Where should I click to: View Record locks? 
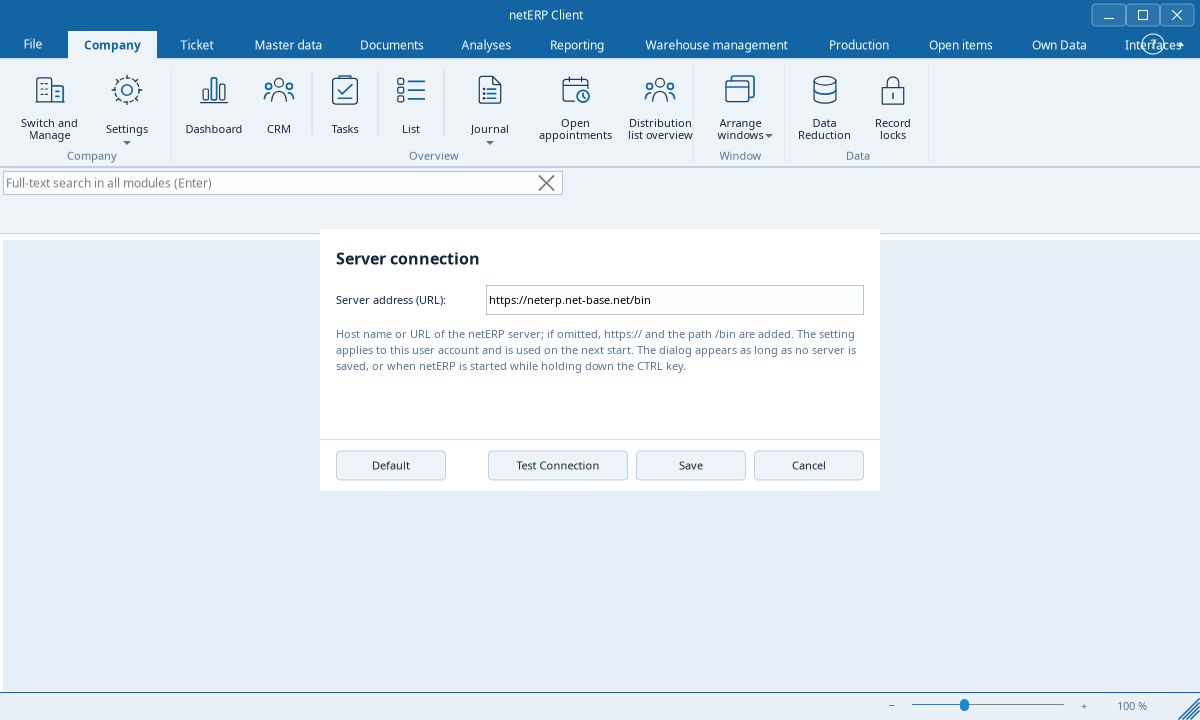tap(893, 108)
